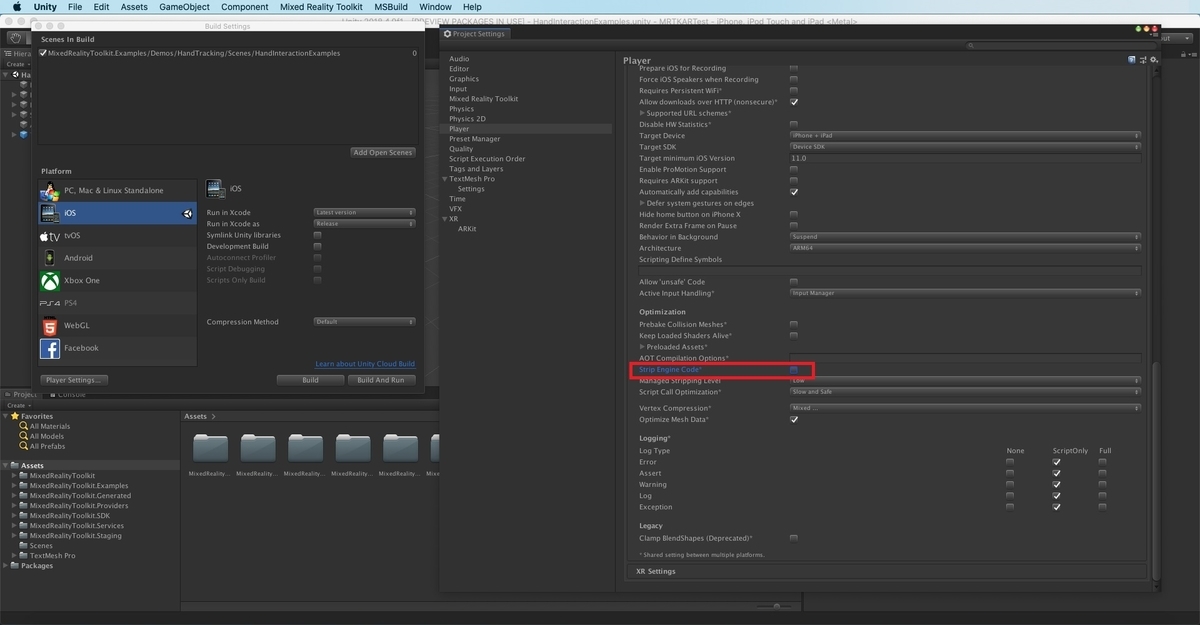Viewport: 1200px width, 625px height.
Task: Open Run in Xcode version dropdown
Action: (x=364, y=213)
